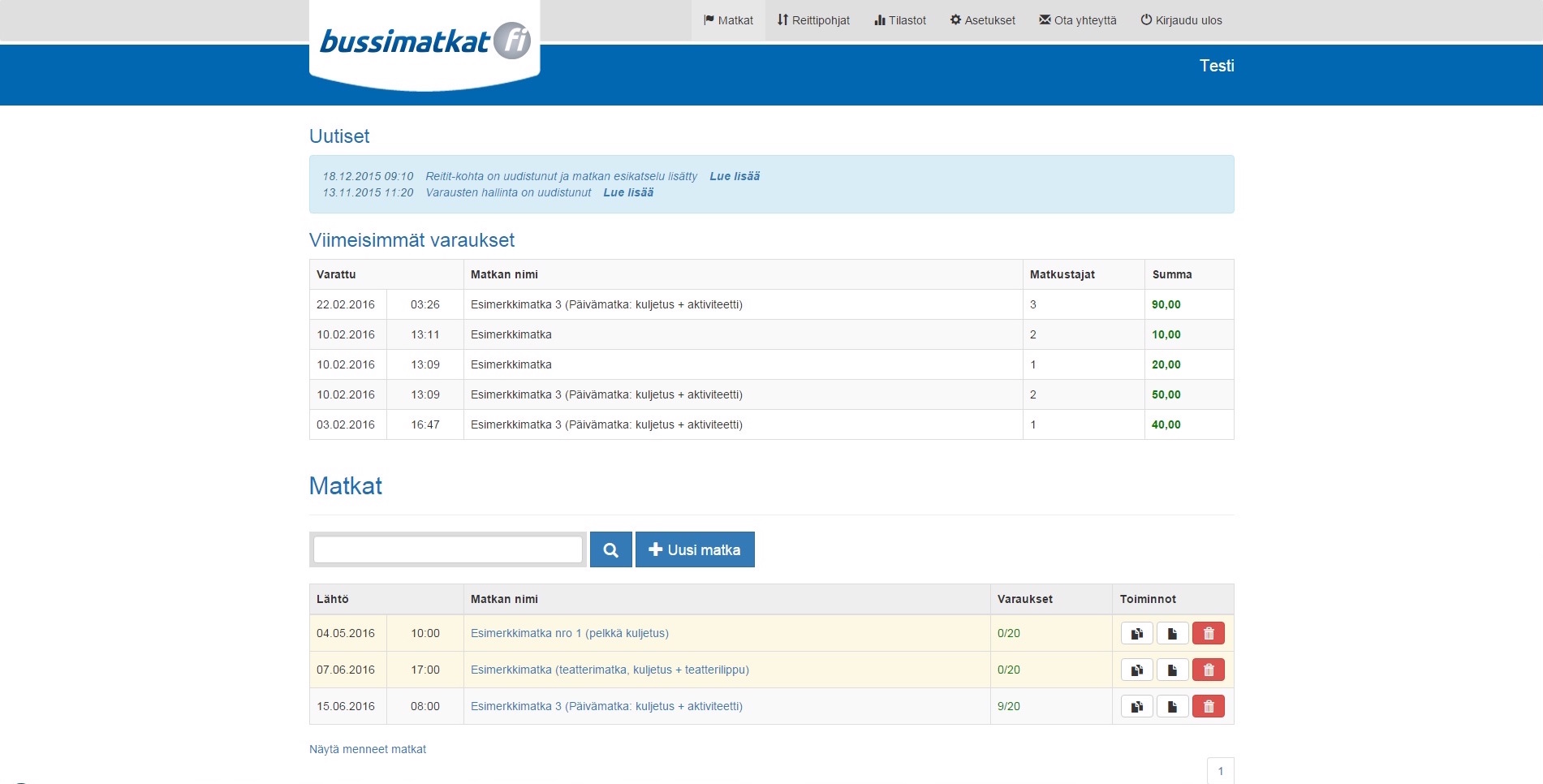Open Lue lisää for 13.11.2015 news
This screenshot has width=1543, height=784.
(628, 192)
